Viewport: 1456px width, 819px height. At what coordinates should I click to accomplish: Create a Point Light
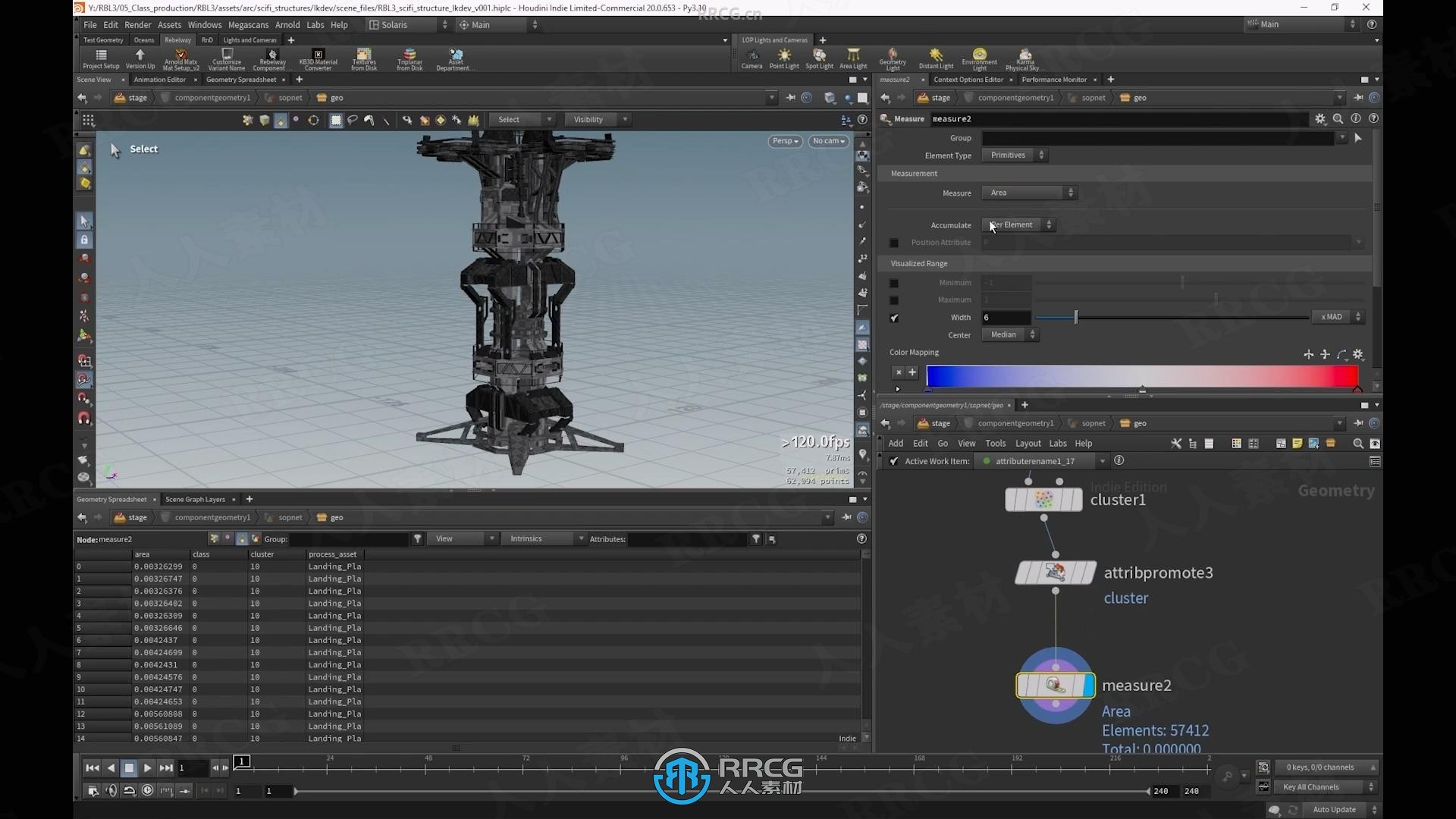point(784,59)
